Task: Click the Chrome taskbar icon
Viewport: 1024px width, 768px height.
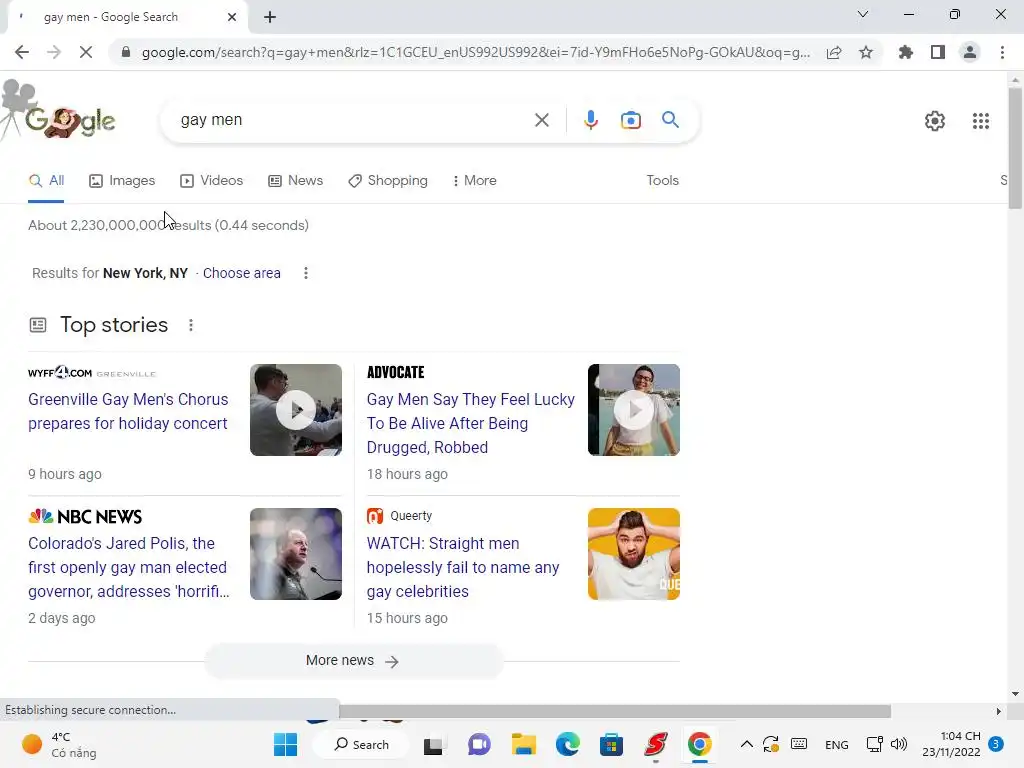Action: coord(699,744)
